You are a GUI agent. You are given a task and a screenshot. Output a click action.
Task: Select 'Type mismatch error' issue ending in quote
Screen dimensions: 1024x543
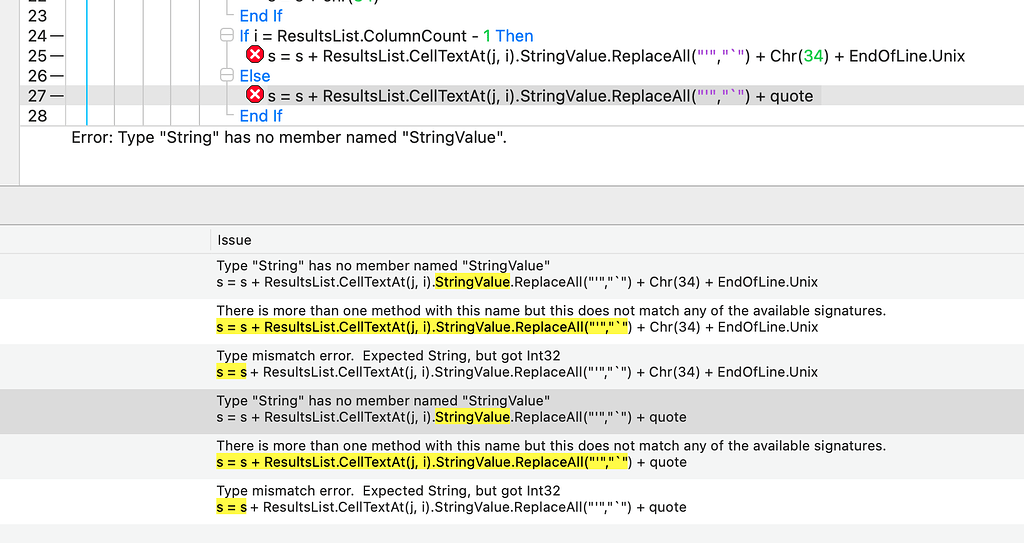tap(512, 502)
